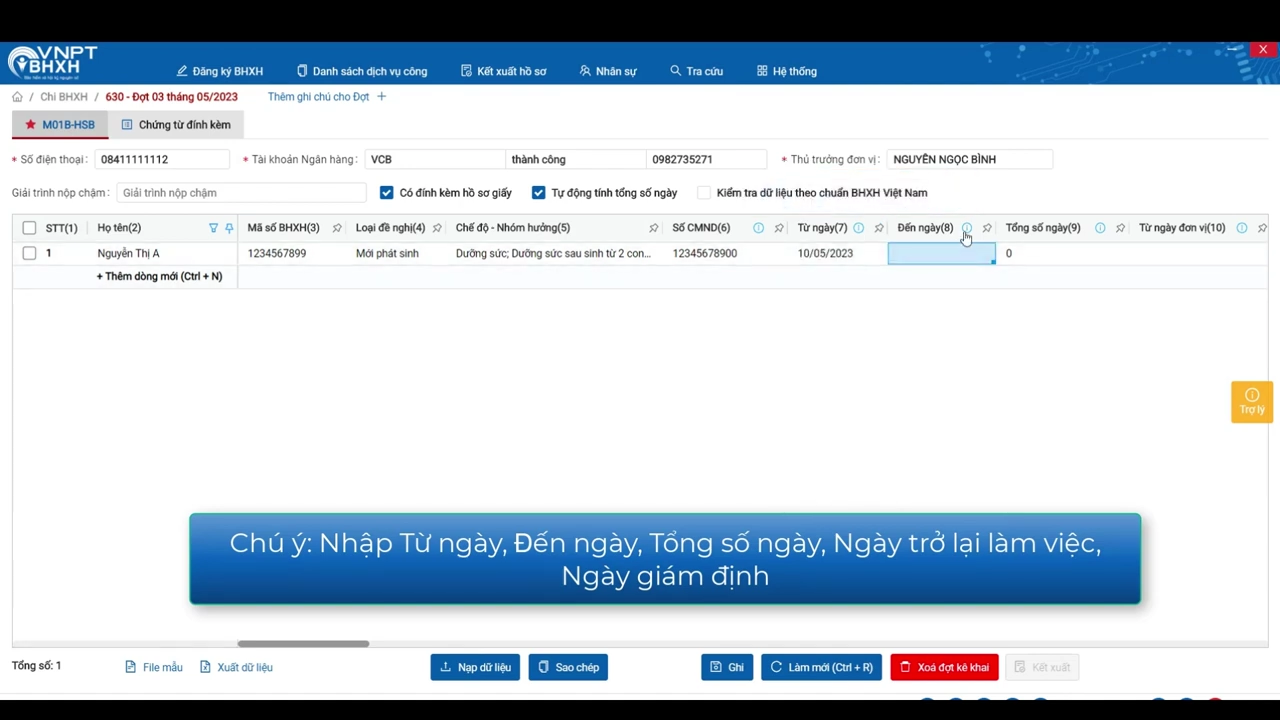Open the Đăng ký BHXH menu
The image size is (1280, 720).
pyautogui.click(x=220, y=71)
